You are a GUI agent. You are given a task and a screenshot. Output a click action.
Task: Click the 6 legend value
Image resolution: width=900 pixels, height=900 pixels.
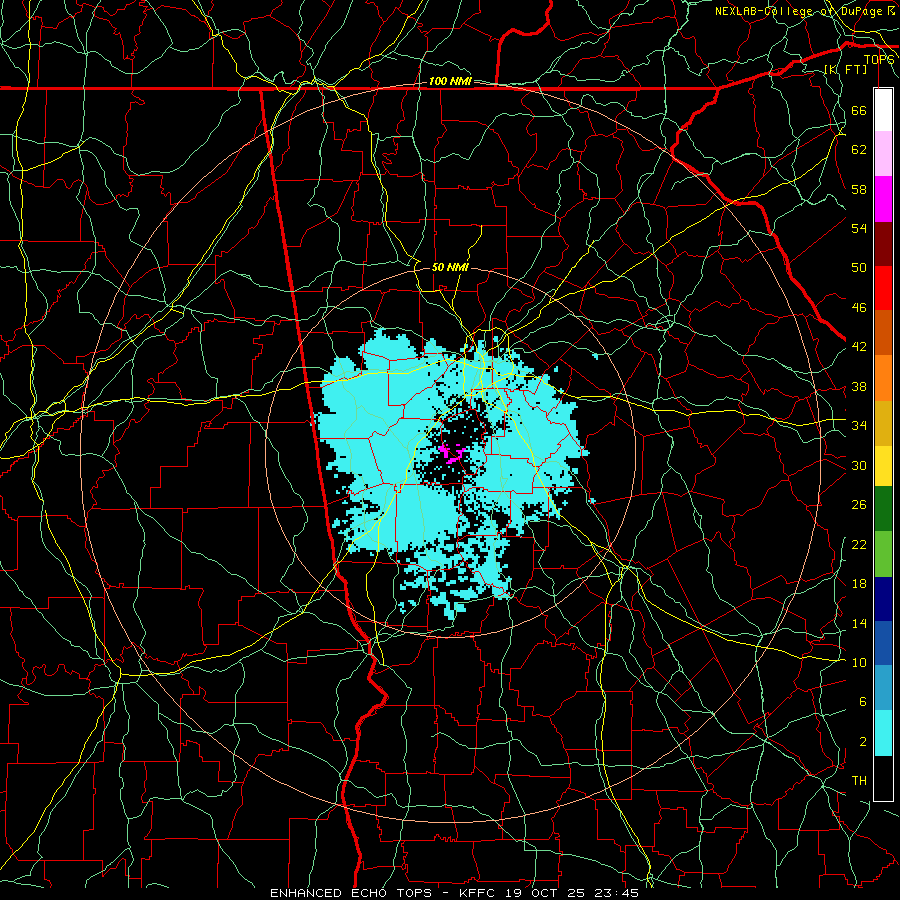862,702
